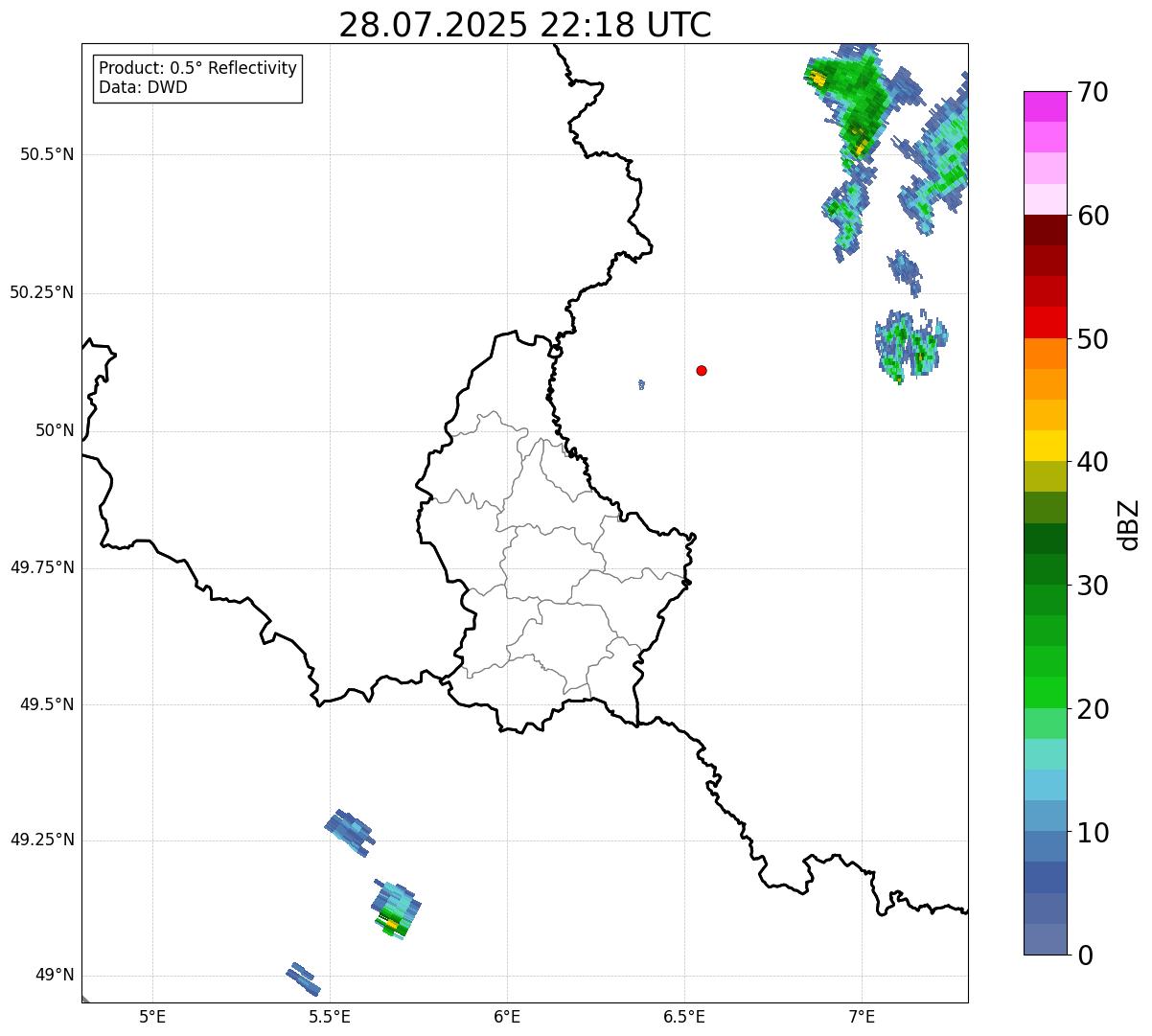
Task: Click the "Data: DWD" legend line
Action: click(143, 87)
